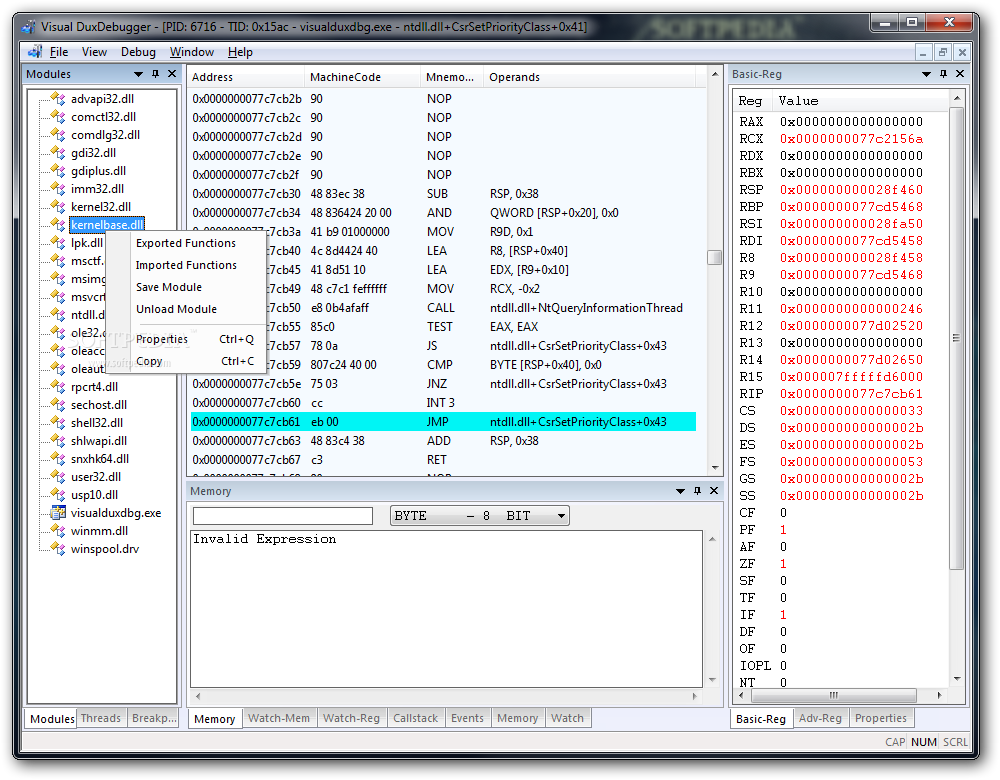Close the Basic-Reg panel
The height and width of the screenshot is (780, 1000).
pyautogui.click(x=960, y=74)
